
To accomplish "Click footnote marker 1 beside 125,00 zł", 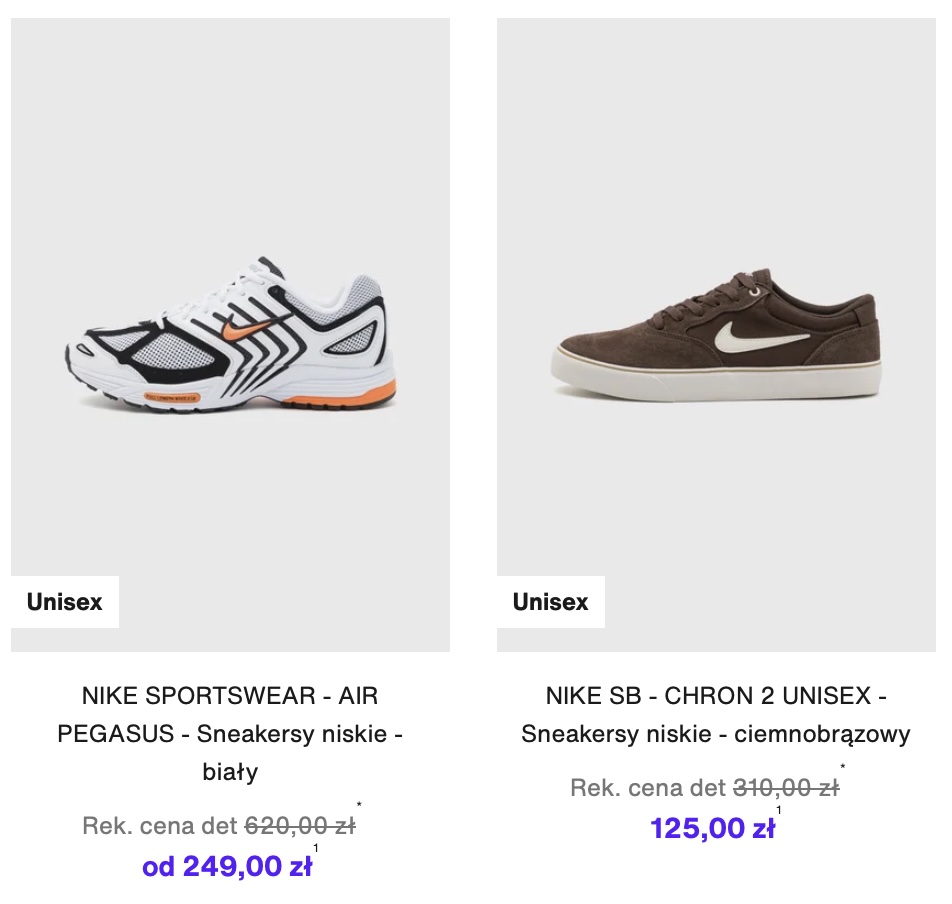I will [779, 811].
